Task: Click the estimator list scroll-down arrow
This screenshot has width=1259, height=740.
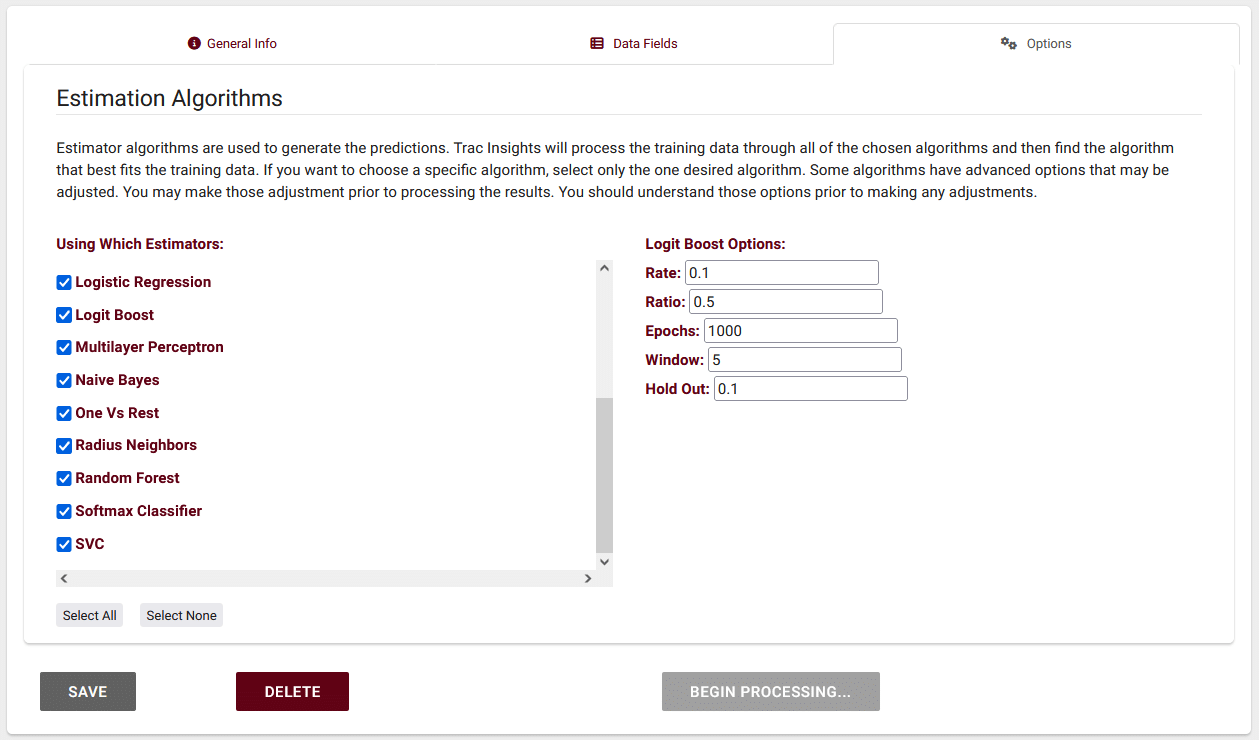Action: click(604, 562)
